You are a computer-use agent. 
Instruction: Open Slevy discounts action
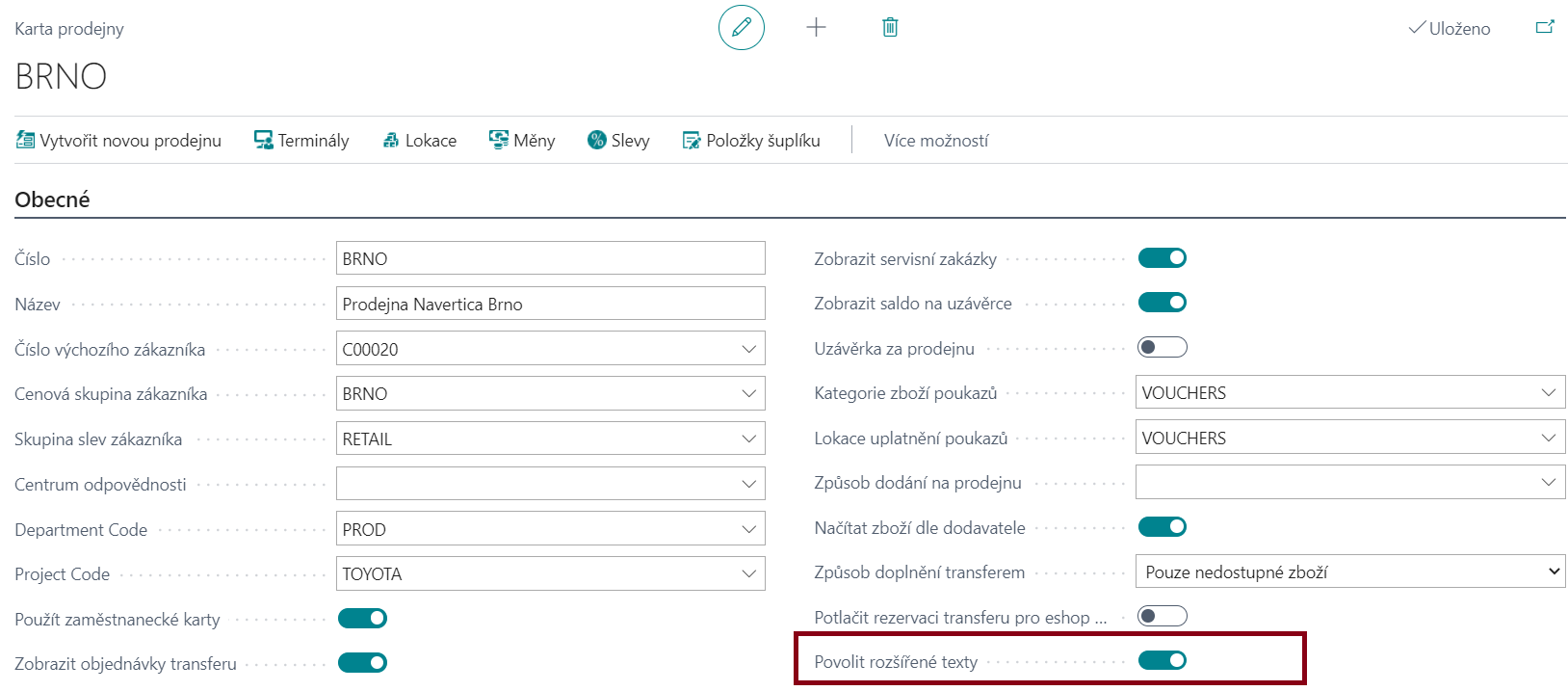pos(618,141)
